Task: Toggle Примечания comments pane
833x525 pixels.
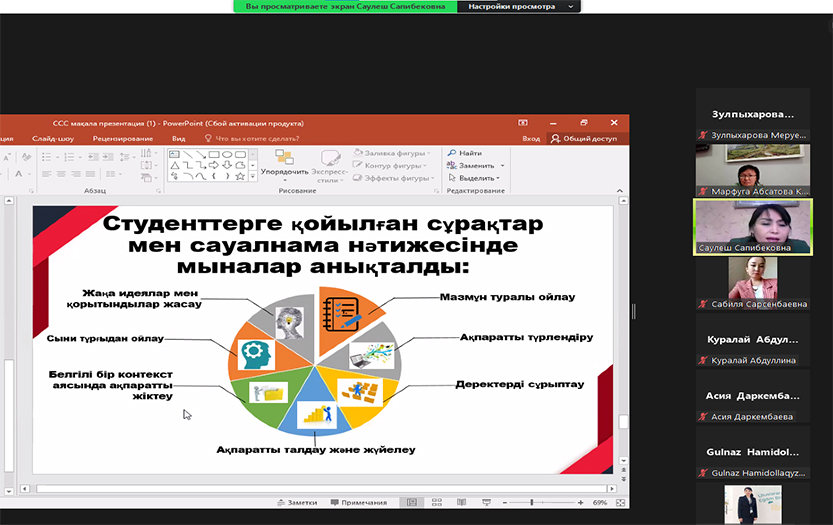Action: click(358, 502)
